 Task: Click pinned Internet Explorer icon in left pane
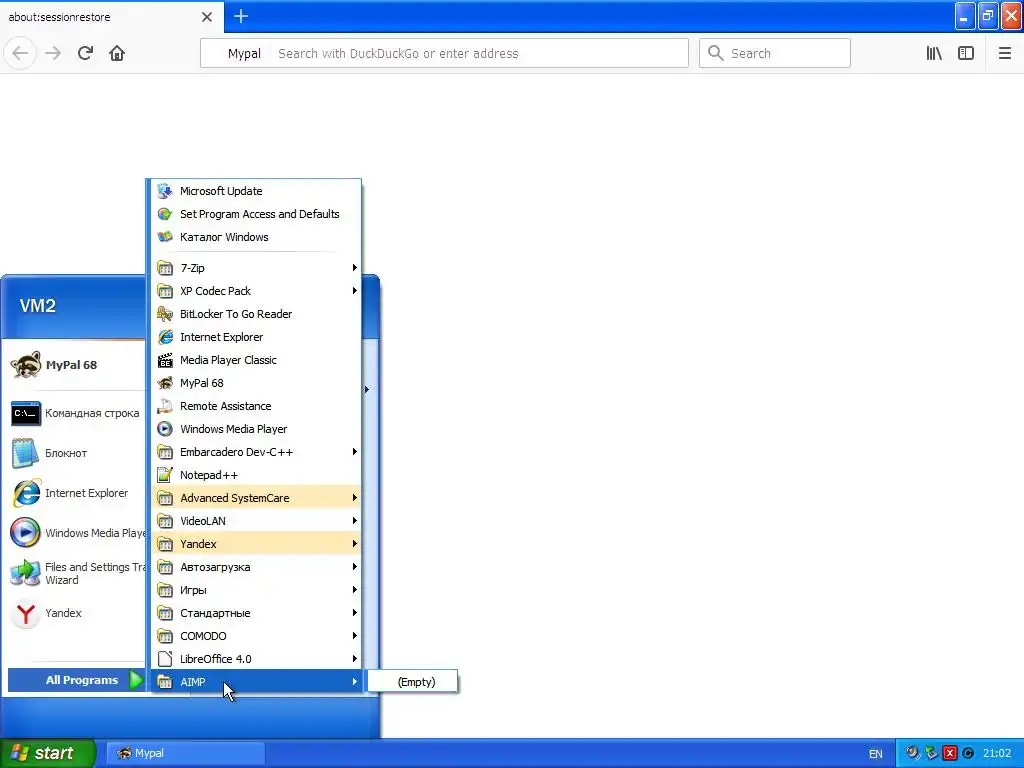25,493
